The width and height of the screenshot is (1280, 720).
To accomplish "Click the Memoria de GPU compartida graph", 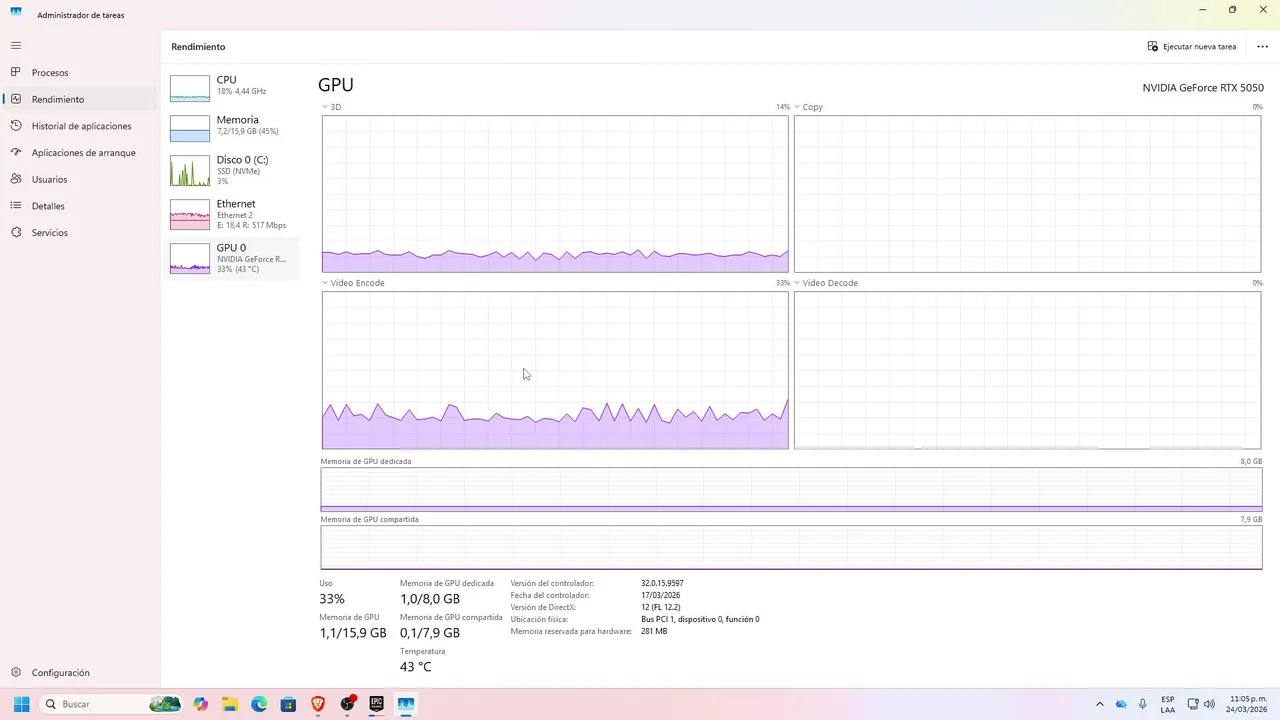I will click(791, 548).
